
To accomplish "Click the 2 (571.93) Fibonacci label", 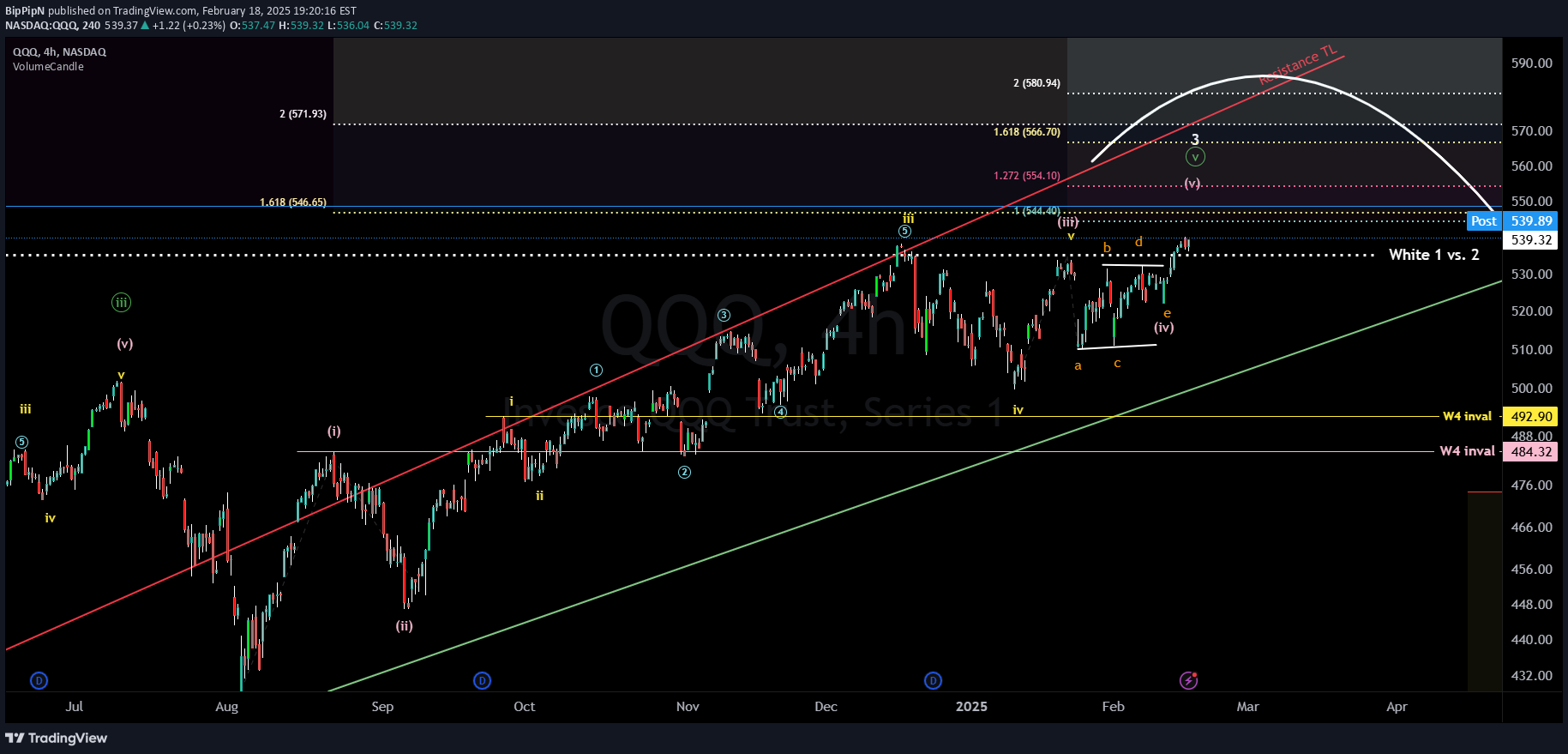I will pos(303,114).
